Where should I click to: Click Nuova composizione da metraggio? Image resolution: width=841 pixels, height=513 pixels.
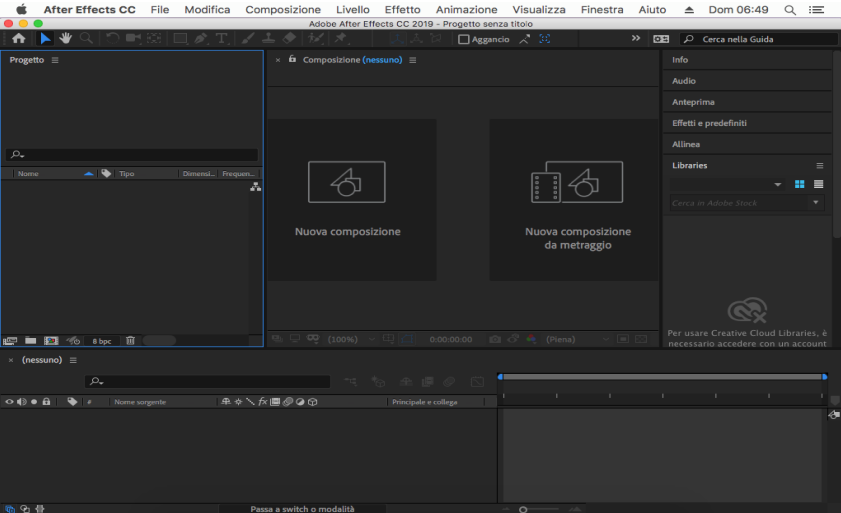coord(574,200)
